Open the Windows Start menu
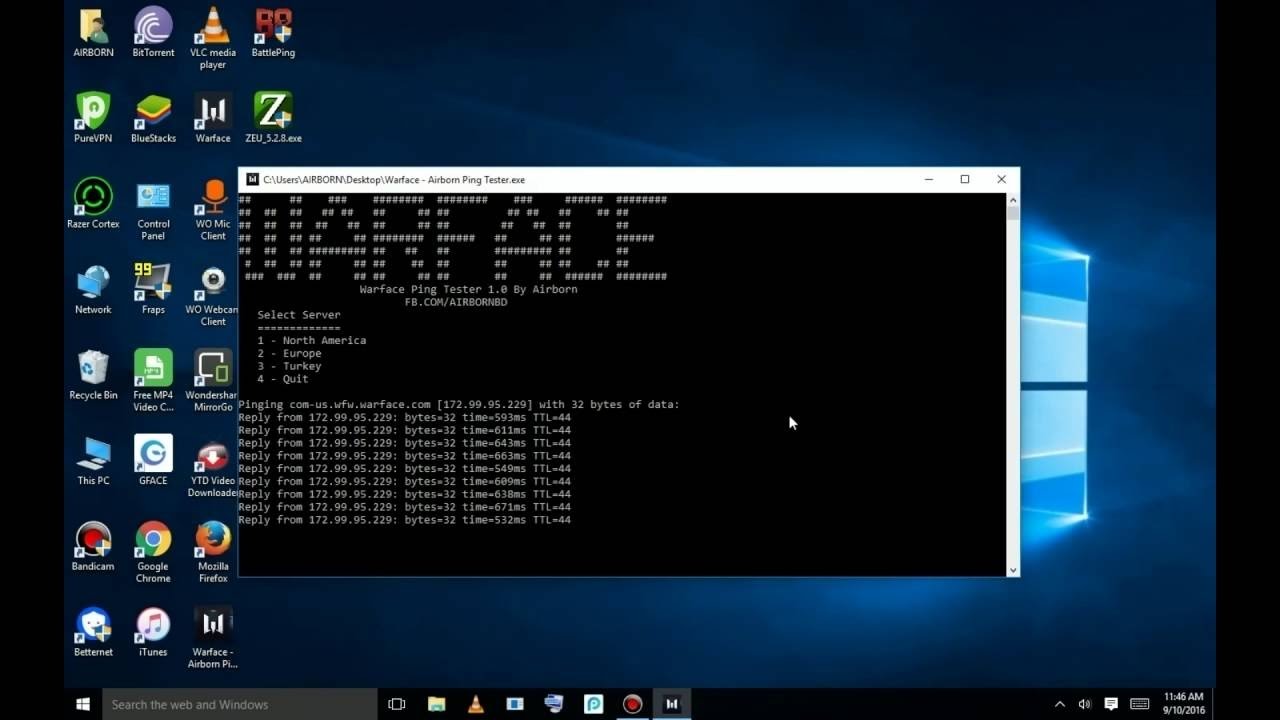This screenshot has width=1280, height=720. (83, 704)
